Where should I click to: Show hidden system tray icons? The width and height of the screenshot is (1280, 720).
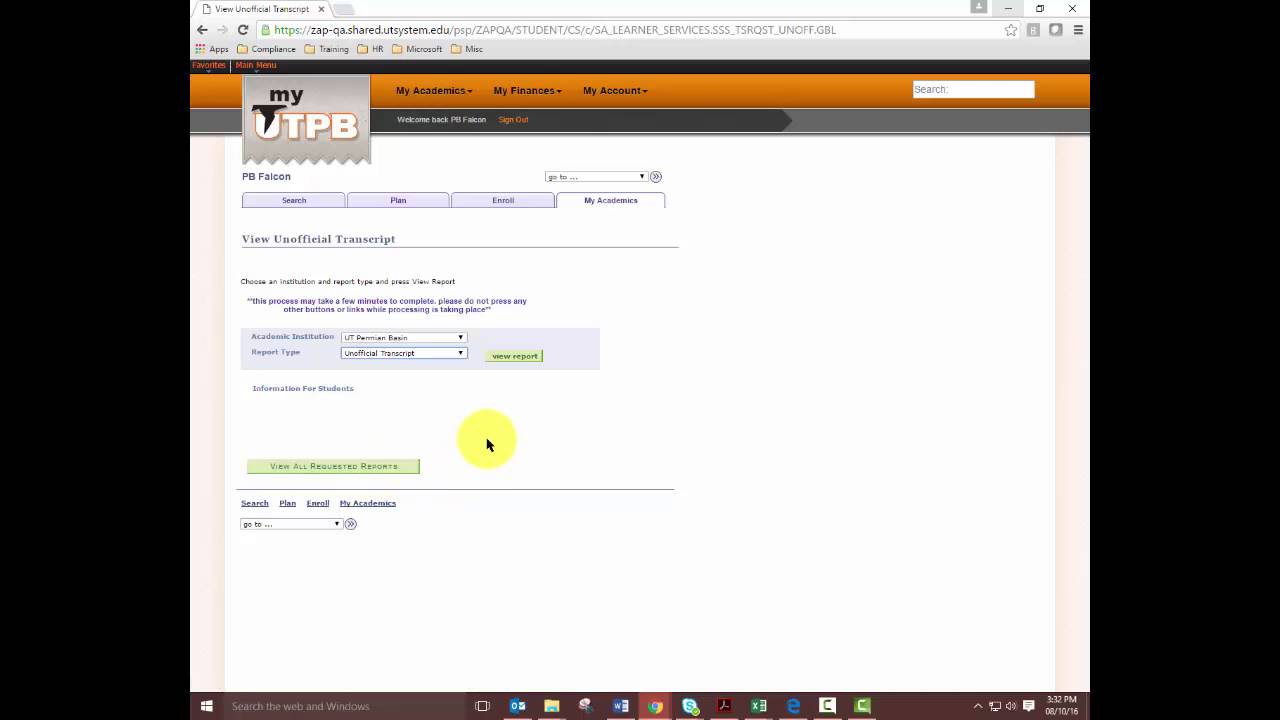pyautogui.click(x=978, y=706)
